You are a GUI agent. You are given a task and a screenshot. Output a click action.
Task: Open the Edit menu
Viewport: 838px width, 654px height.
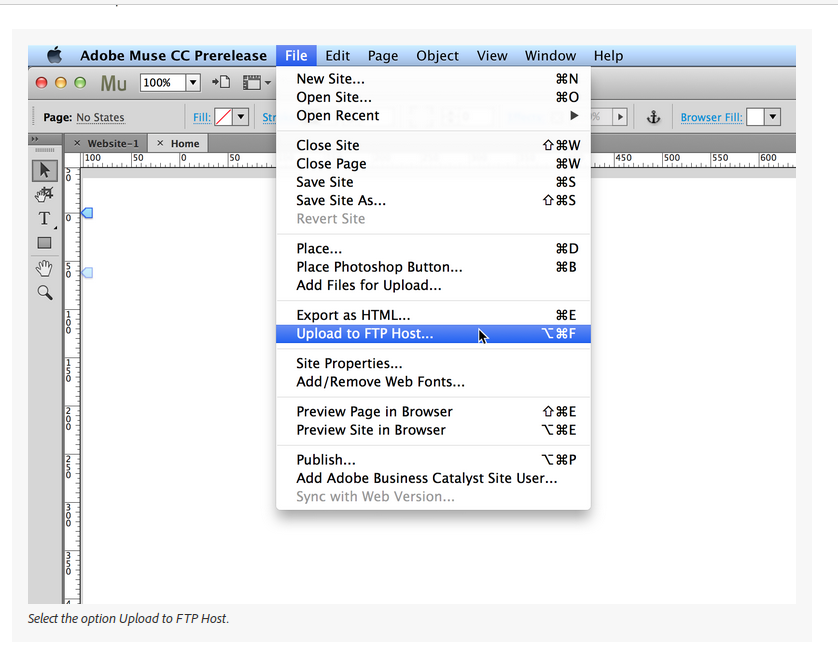[x=337, y=56]
